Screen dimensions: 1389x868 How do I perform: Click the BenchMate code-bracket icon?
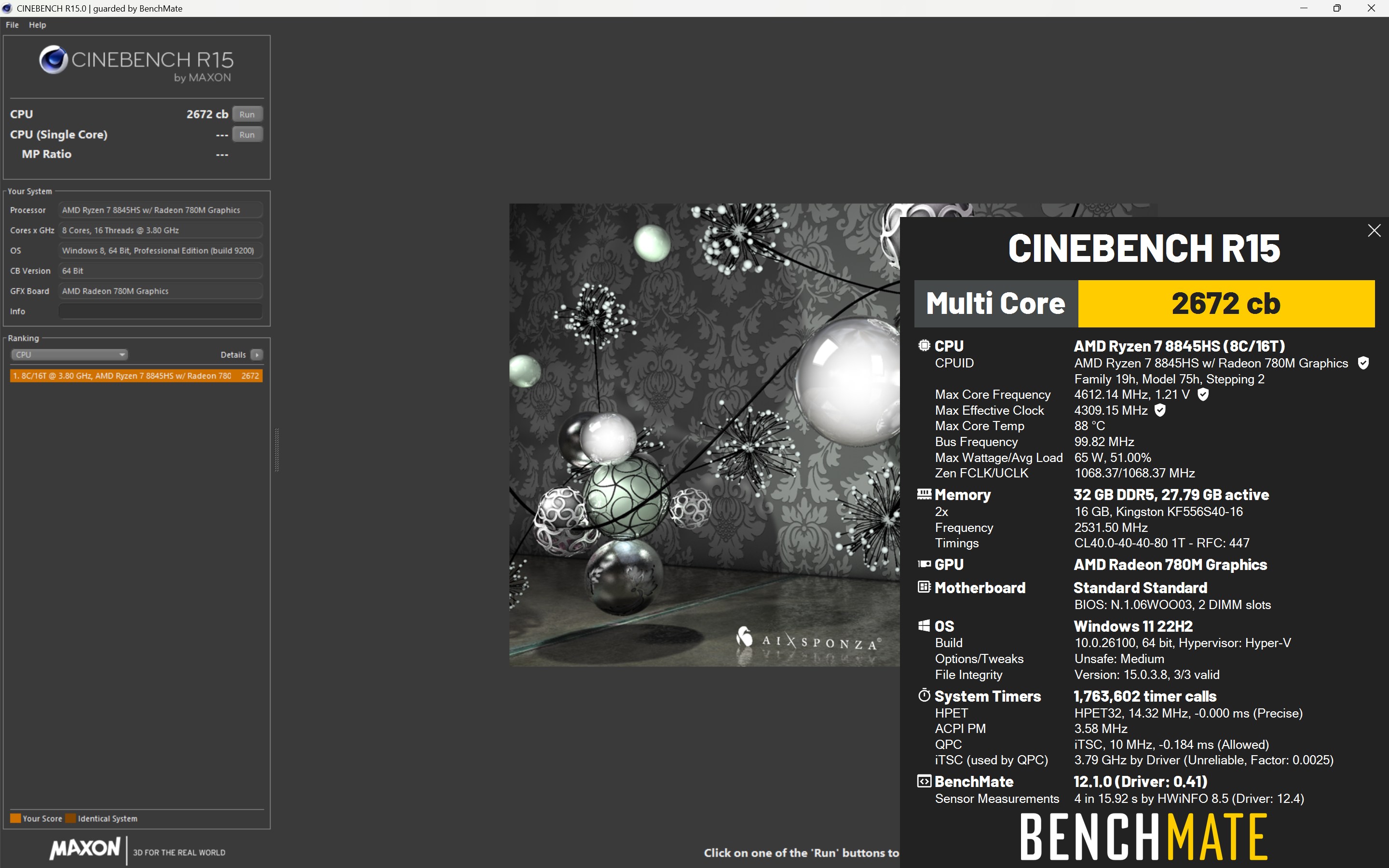click(924, 781)
